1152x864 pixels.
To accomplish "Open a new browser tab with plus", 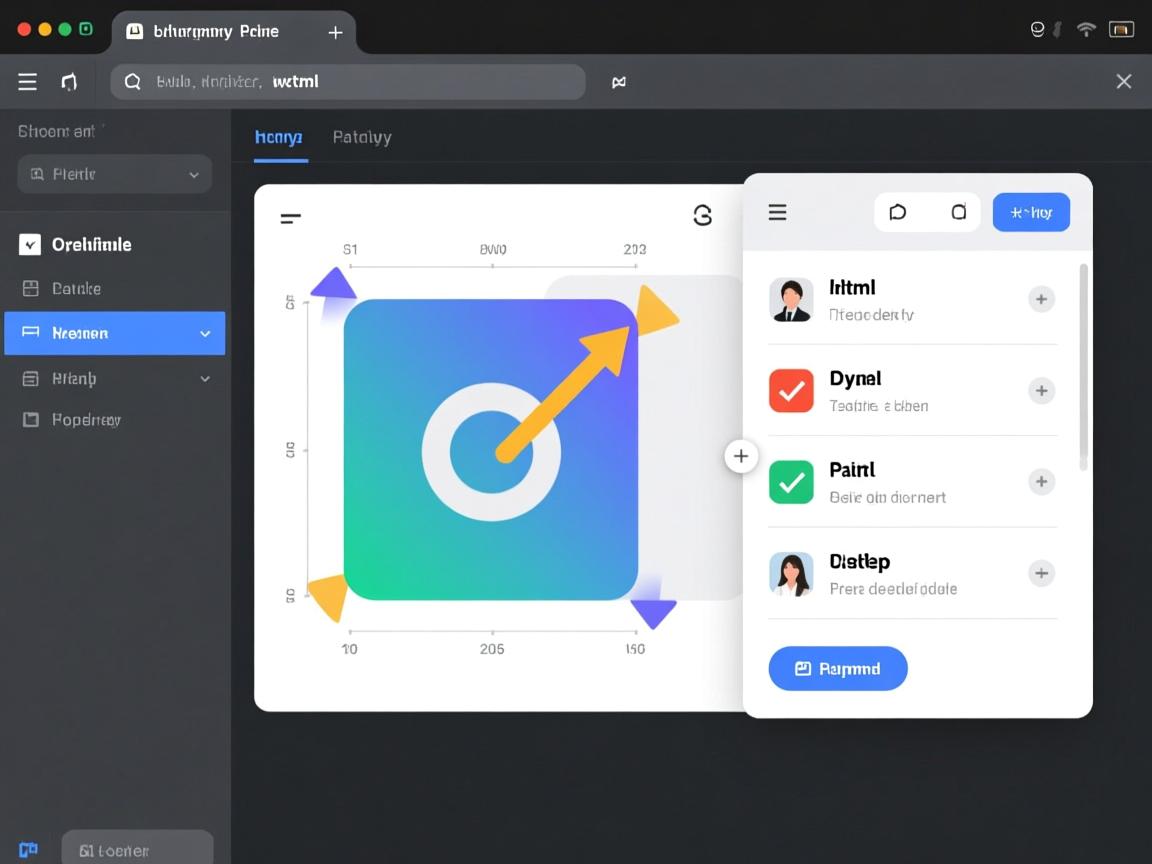I will click(x=335, y=32).
